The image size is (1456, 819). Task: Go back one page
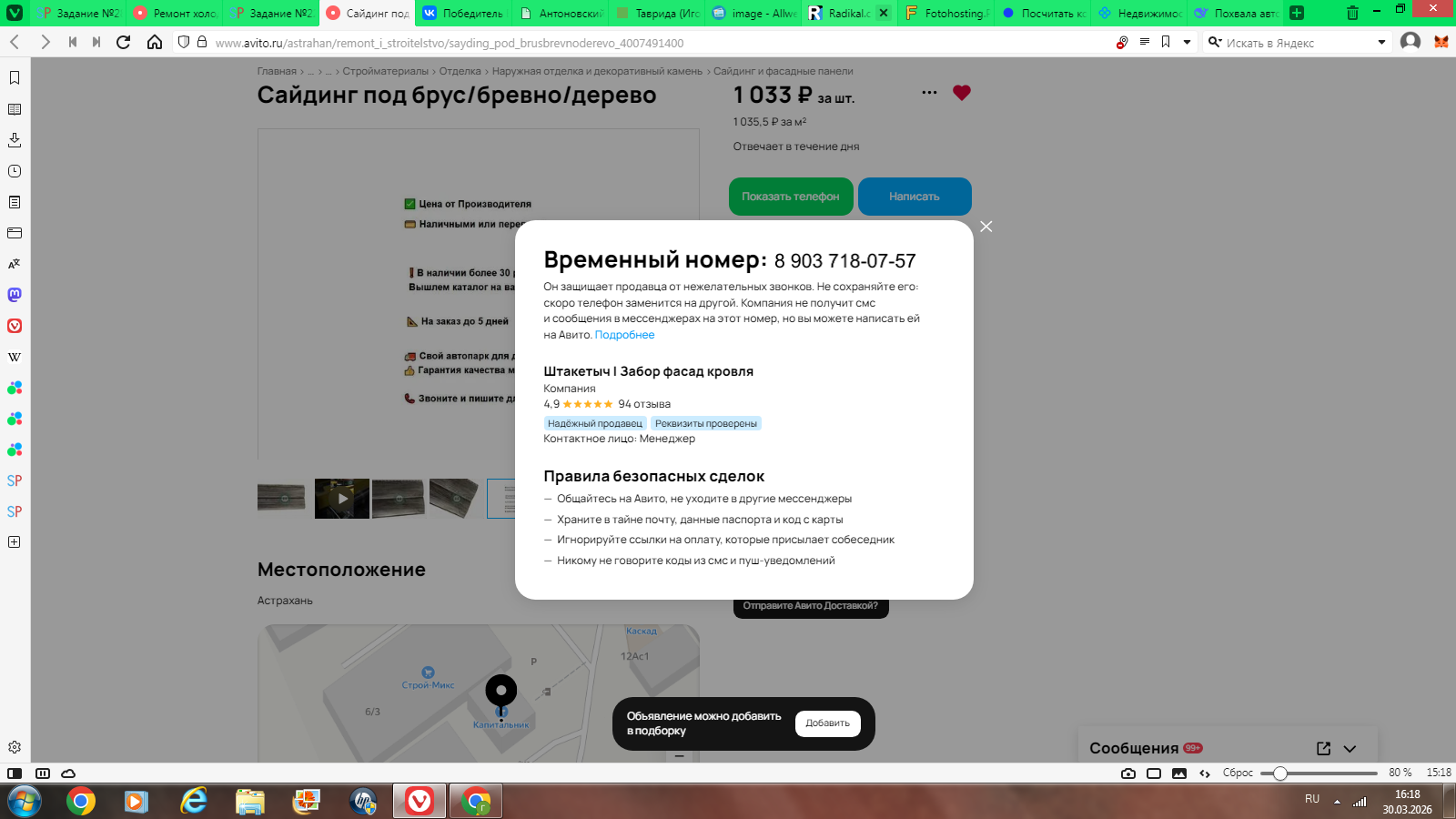(15, 42)
